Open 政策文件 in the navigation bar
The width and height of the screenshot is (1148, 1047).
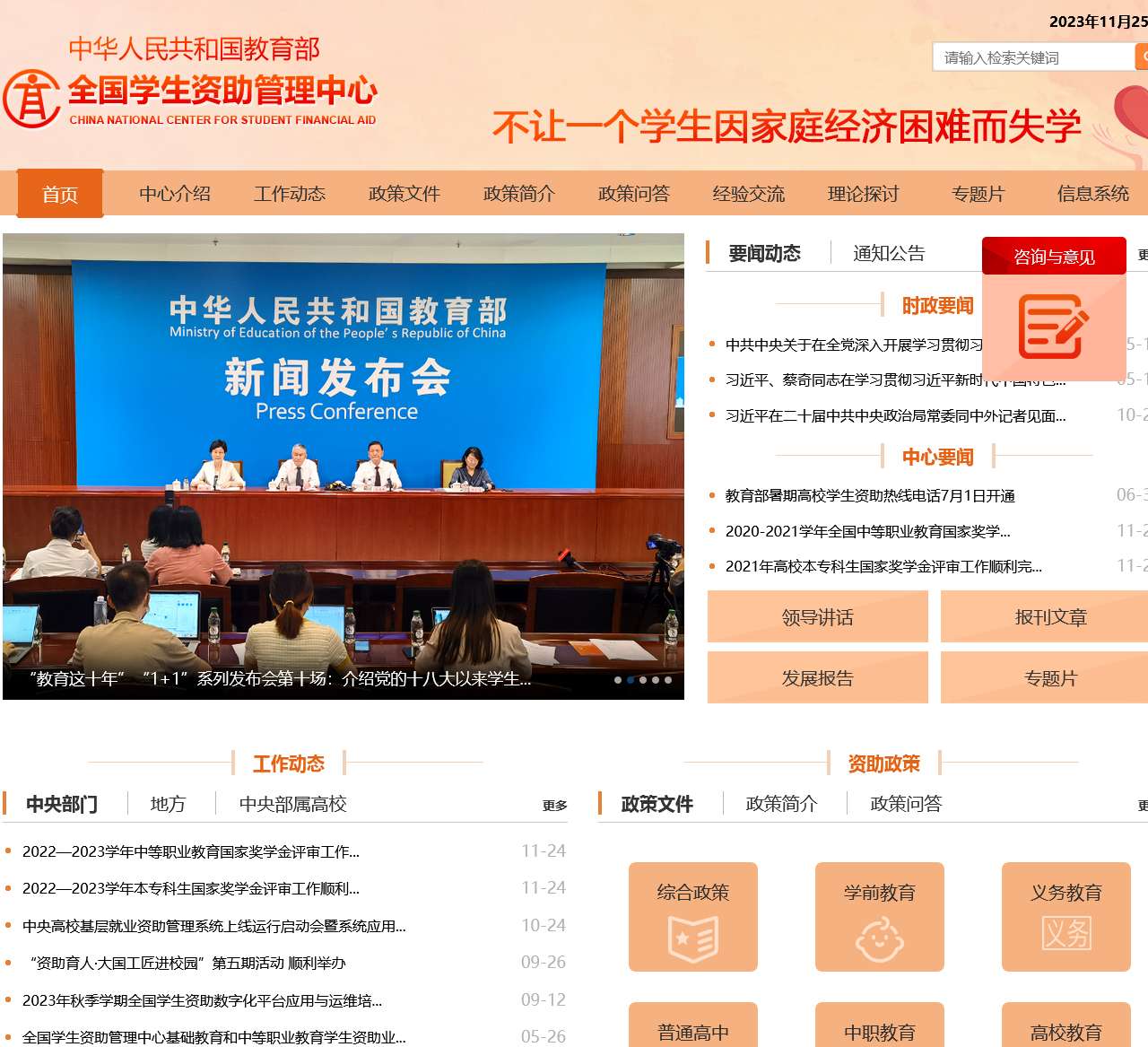(x=404, y=194)
